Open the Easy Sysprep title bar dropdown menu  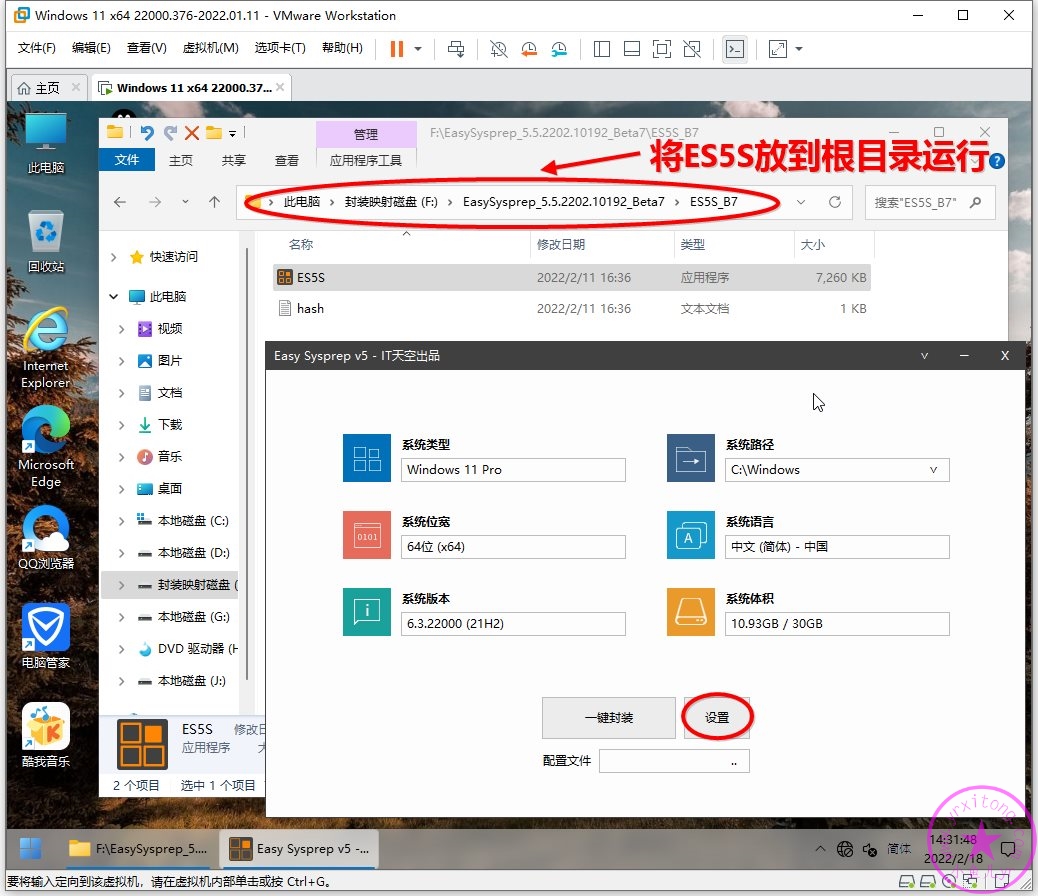pyautogui.click(x=925, y=356)
